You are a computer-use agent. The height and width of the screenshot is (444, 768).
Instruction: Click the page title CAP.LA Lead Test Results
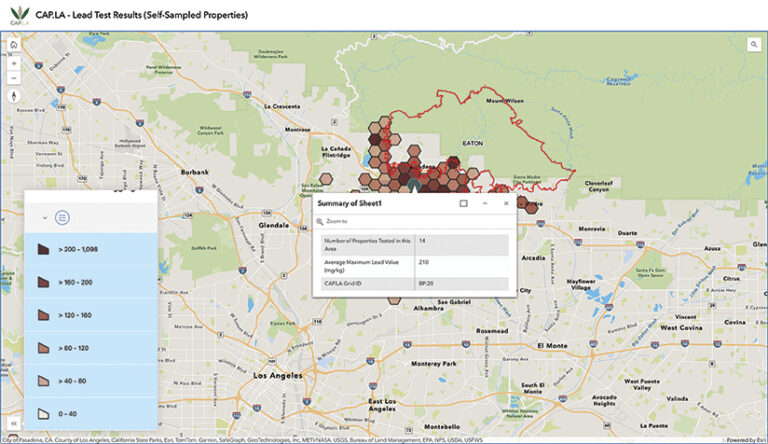(x=142, y=15)
